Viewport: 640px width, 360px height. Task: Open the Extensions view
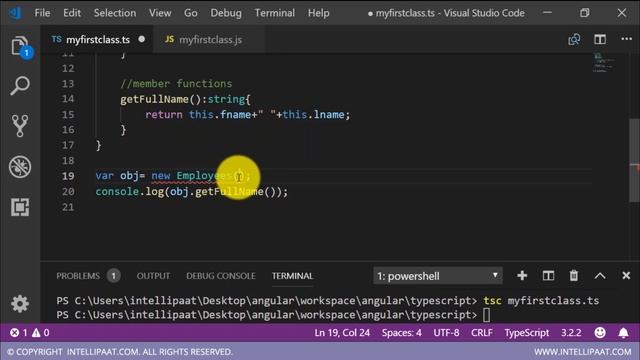[20, 207]
